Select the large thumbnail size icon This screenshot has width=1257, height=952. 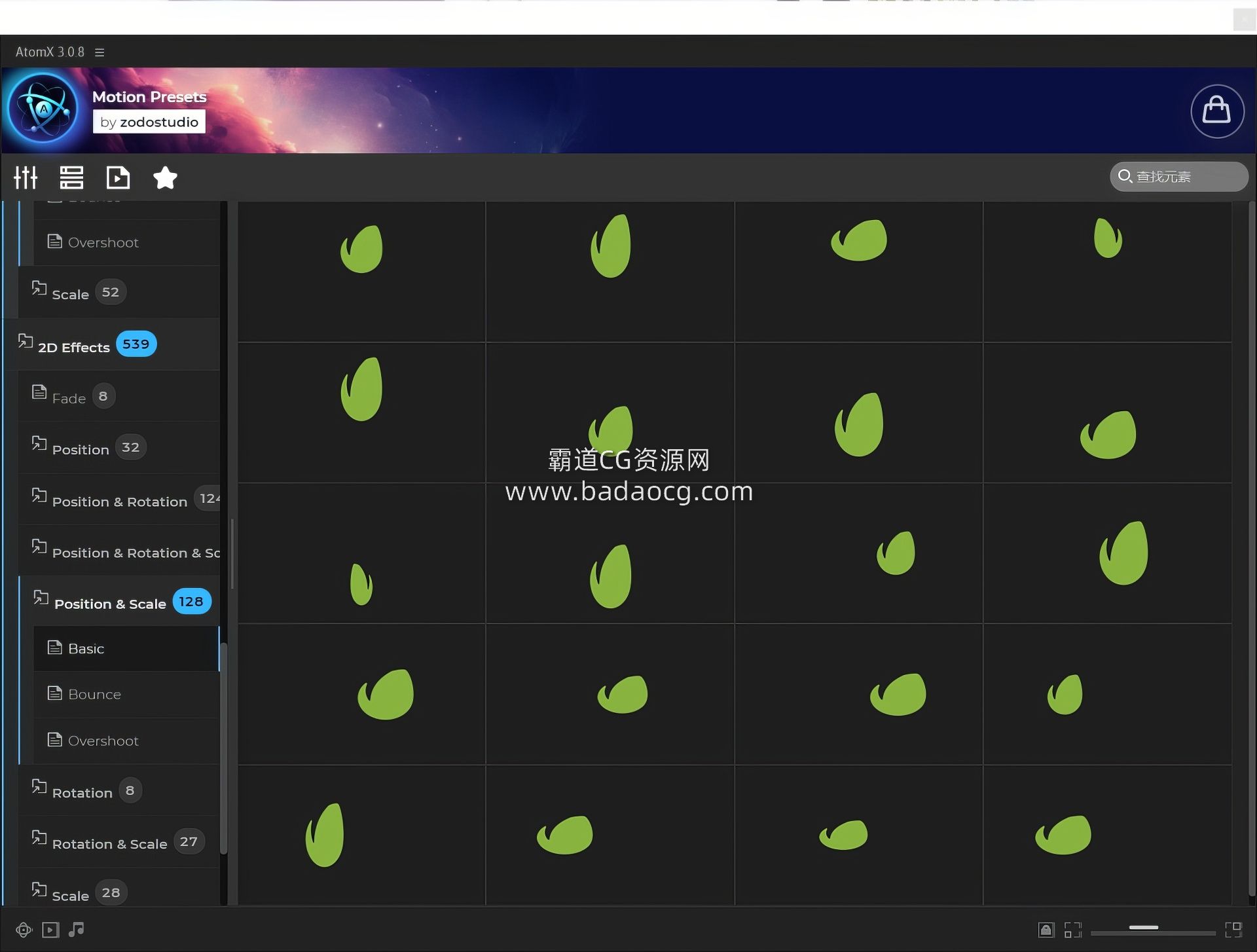pos(1233,930)
